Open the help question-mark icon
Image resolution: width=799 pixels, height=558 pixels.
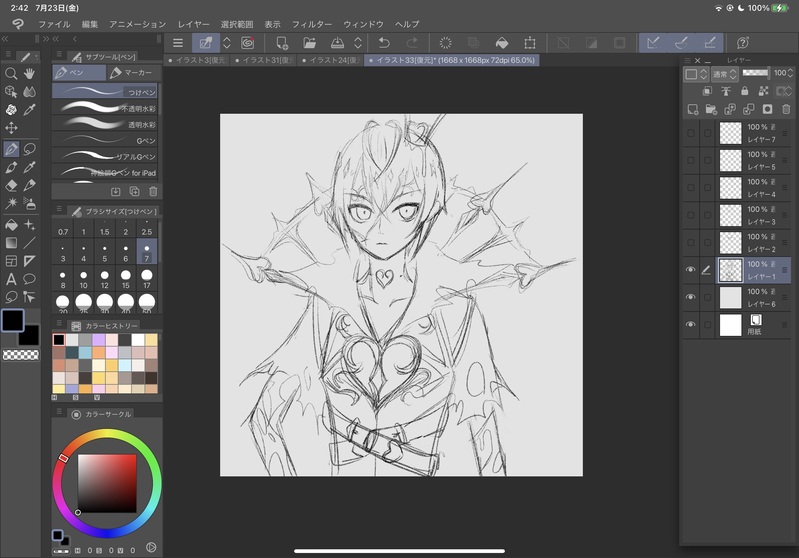pyautogui.click(x=743, y=43)
